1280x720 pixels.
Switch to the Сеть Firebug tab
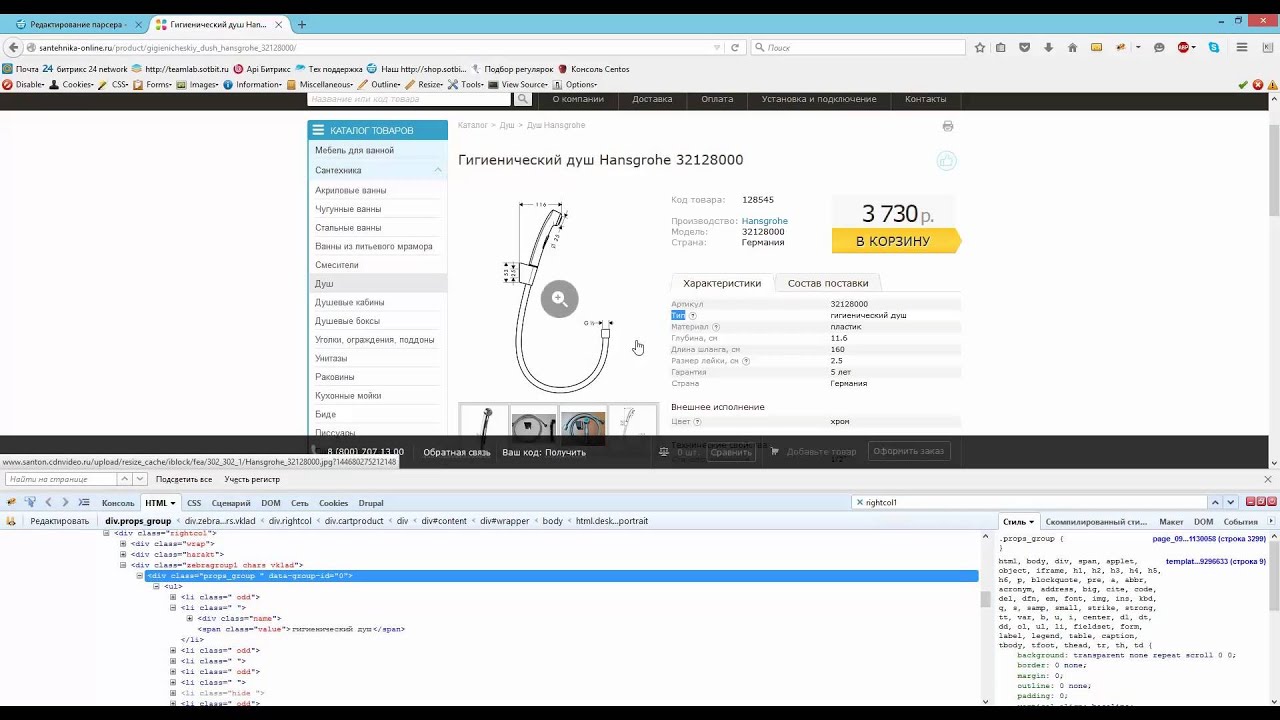[300, 503]
